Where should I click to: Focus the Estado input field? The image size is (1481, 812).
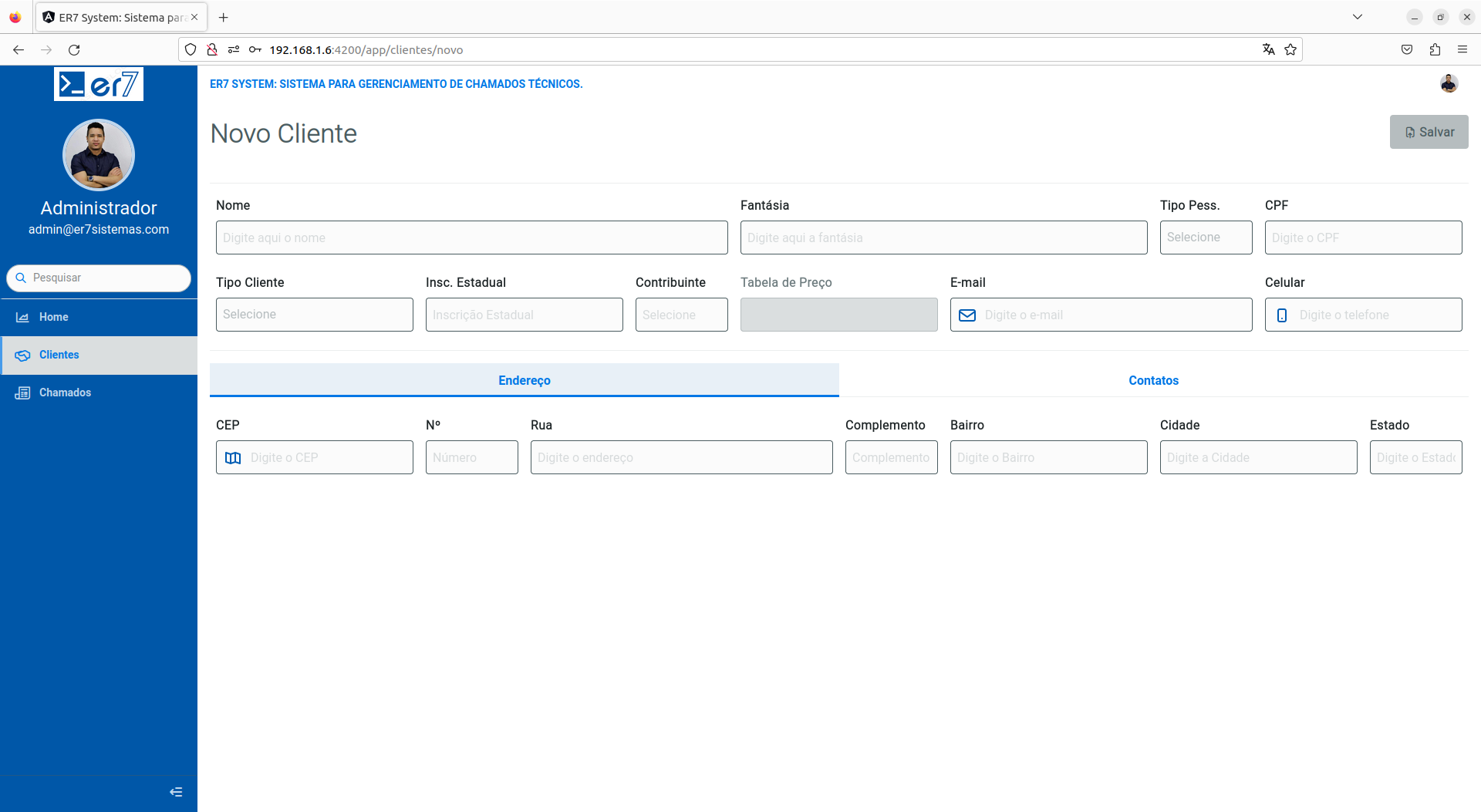[x=1416, y=457]
